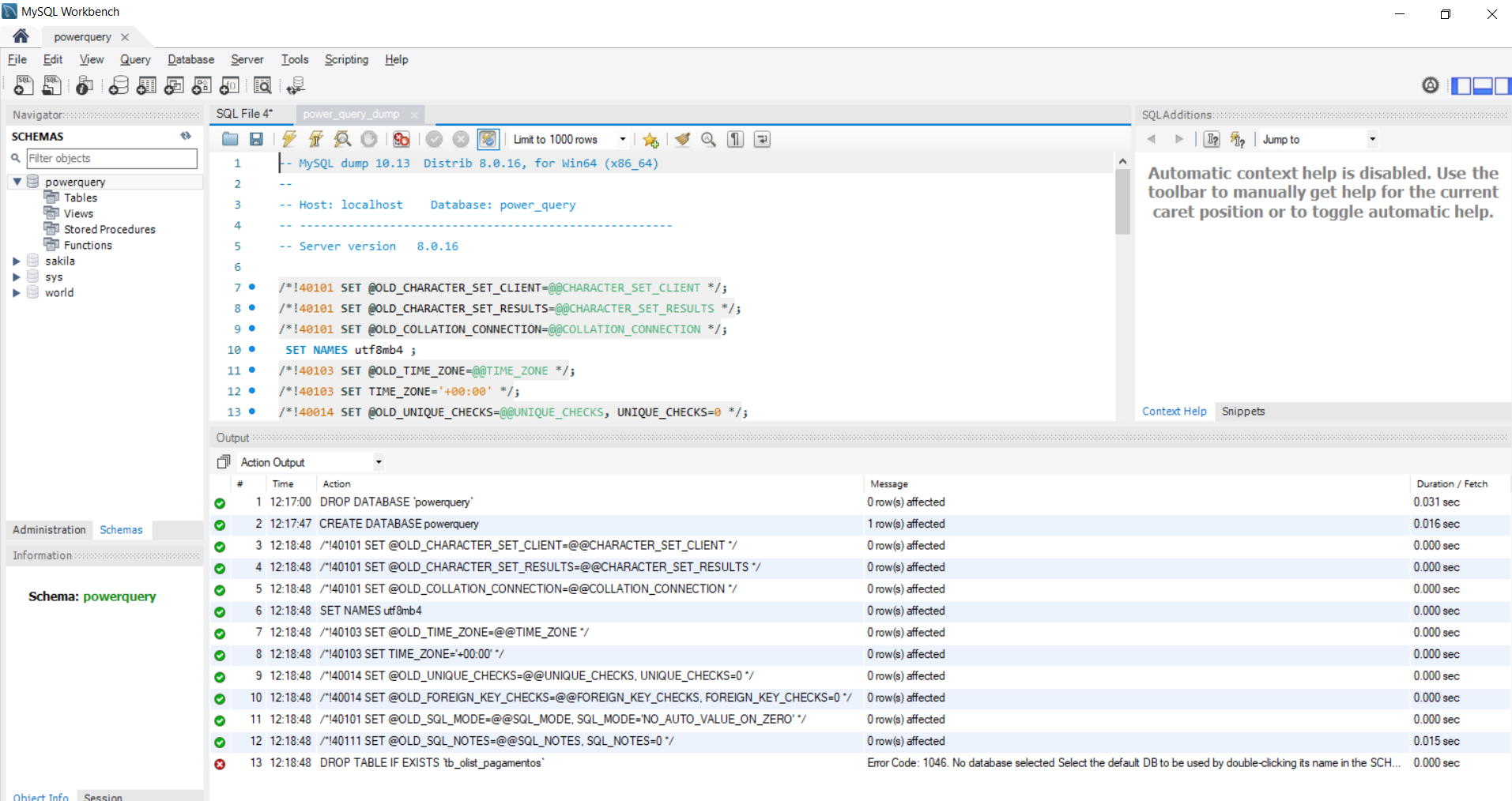Switch to the Administration tab
The height and width of the screenshot is (801, 1512).
point(49,529)
